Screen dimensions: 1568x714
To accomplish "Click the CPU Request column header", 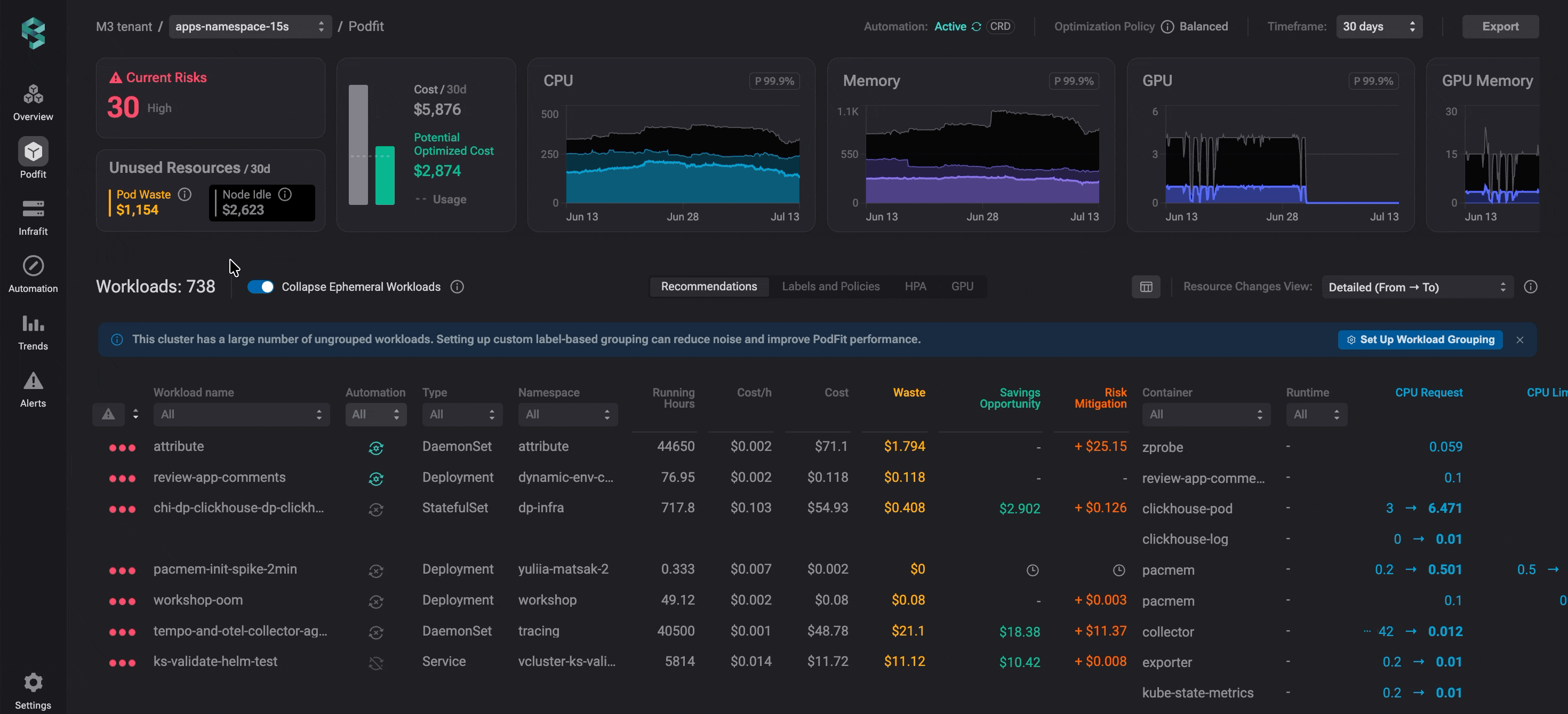I will pyautogui.click(x=1429, y=393).
